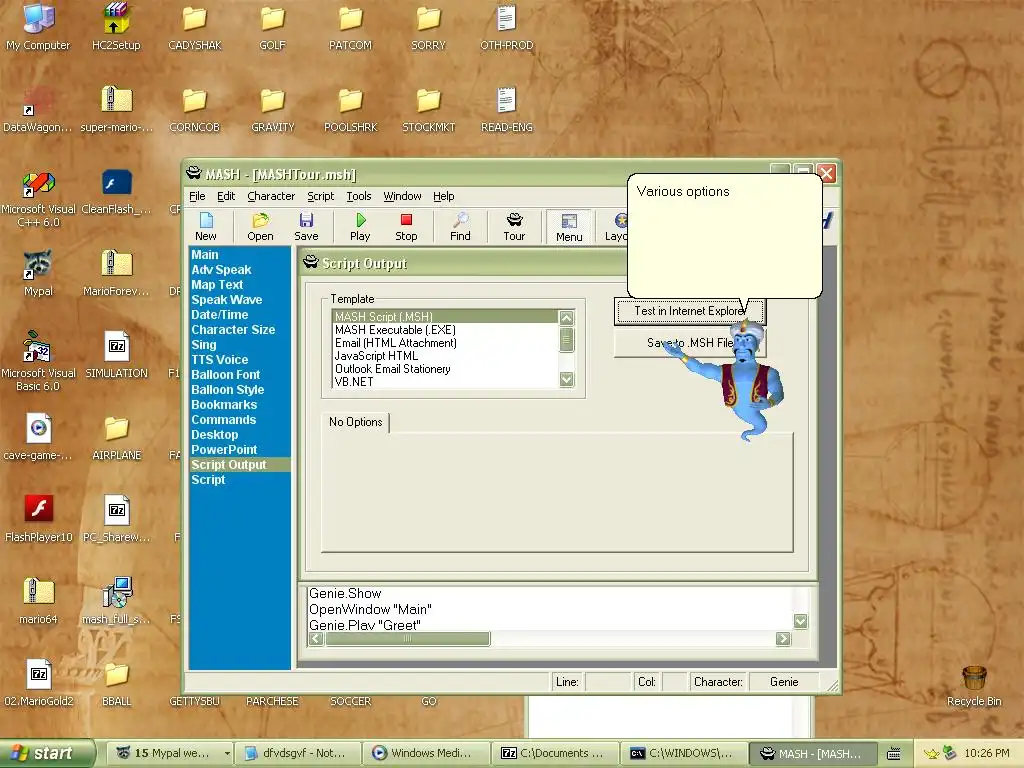The height and width of the screenshot is (768, 1024).
Task: Open the File menu
Action: tap(197, 196)
